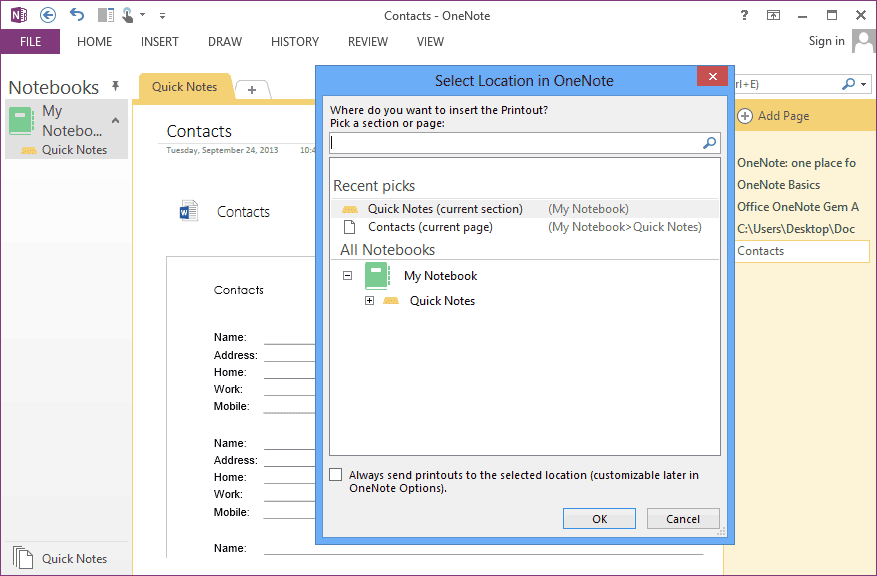
Task: Create a new section with plus tab
Action: [x=252, y=89]
